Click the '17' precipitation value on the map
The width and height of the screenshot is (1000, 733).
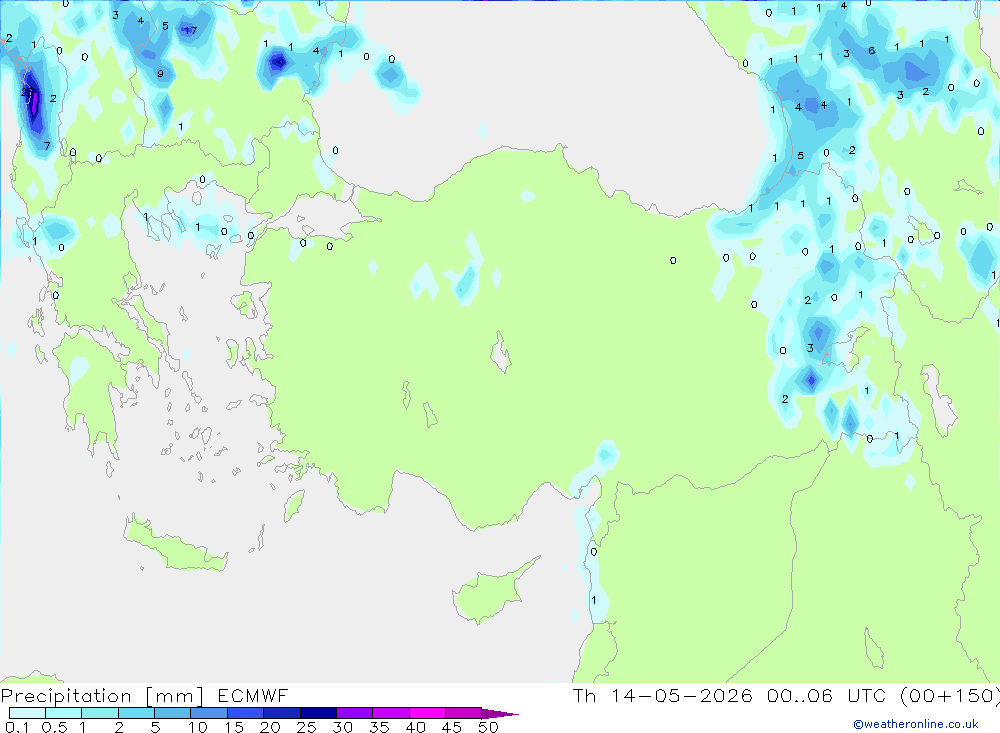tap(190, 30)
